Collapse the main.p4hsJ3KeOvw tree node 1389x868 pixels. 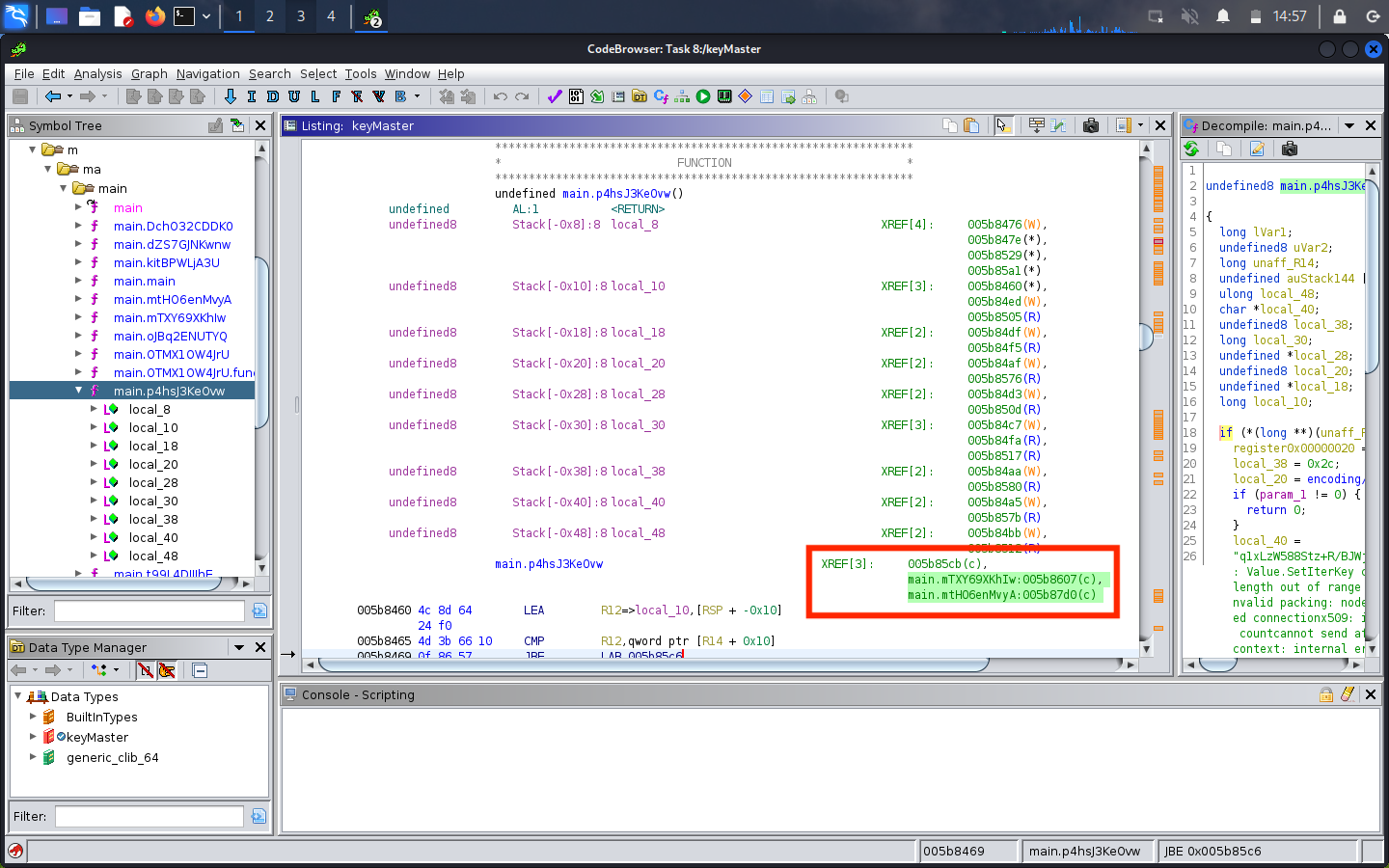pos(79,391)
